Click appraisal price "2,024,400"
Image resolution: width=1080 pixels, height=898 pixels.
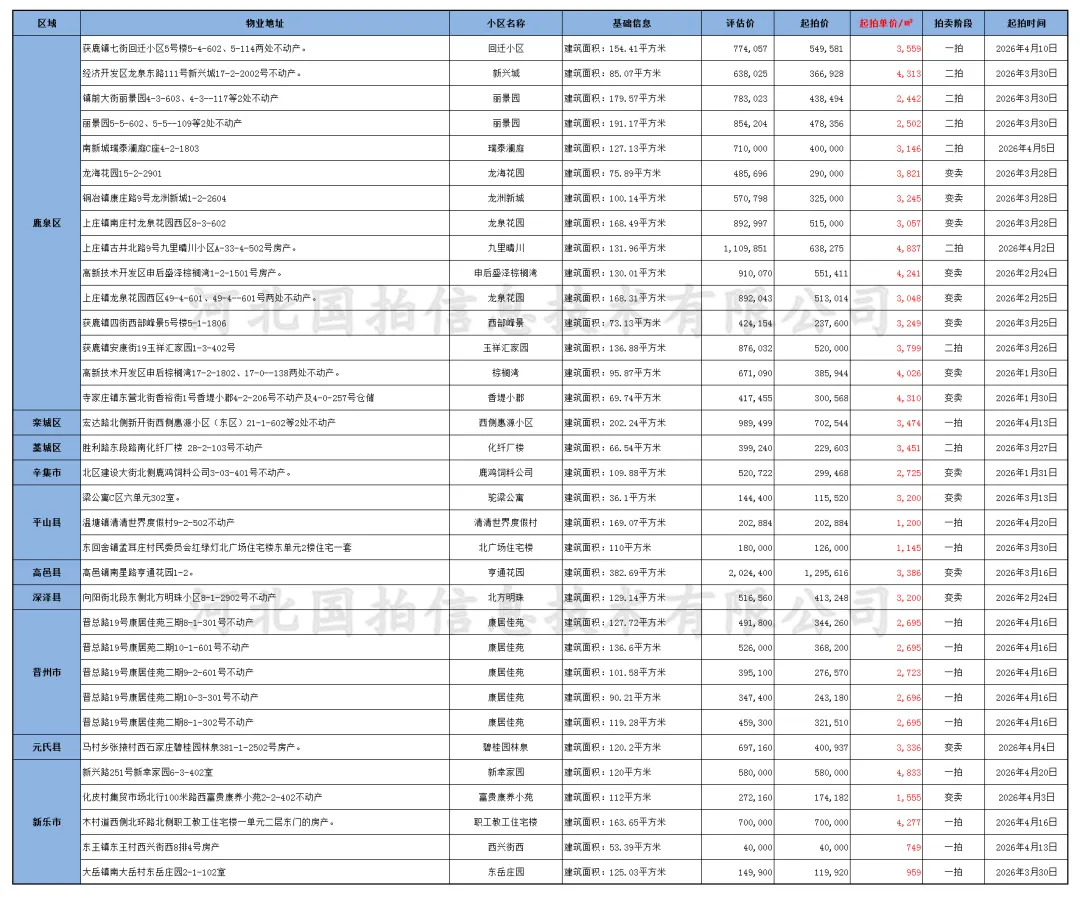coord(751,572)
